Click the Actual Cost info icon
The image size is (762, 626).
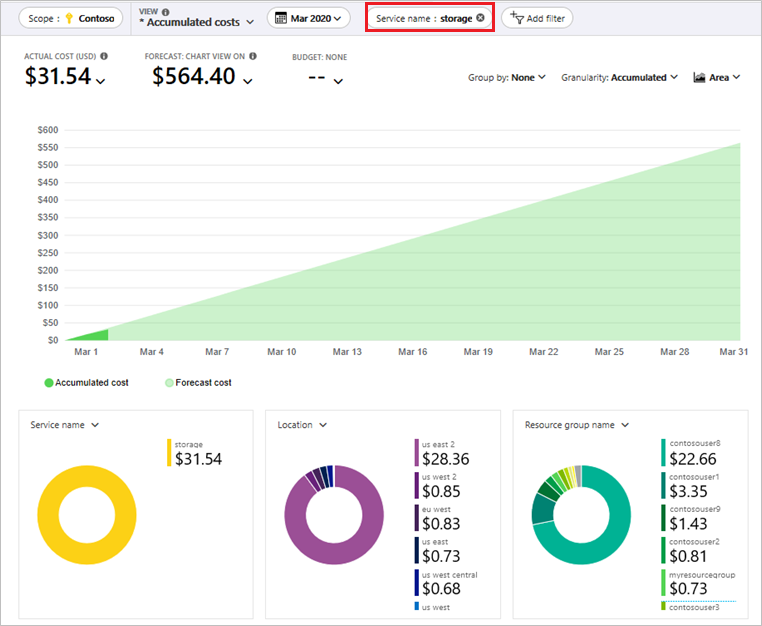pyautogui.click(x=104, y=57)
